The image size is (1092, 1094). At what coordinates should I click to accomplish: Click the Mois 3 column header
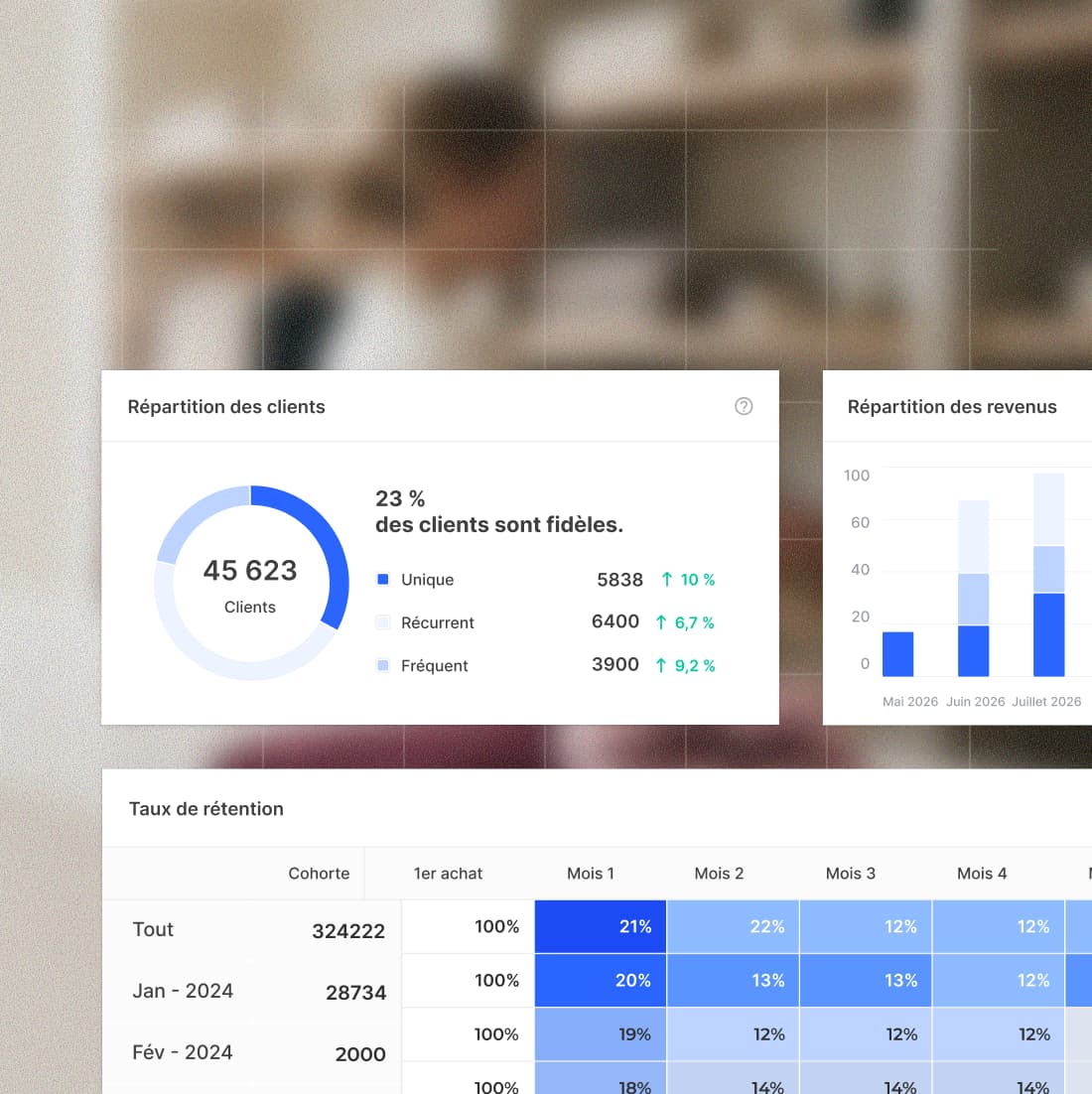pyautogui.click(x=850, y=874)
